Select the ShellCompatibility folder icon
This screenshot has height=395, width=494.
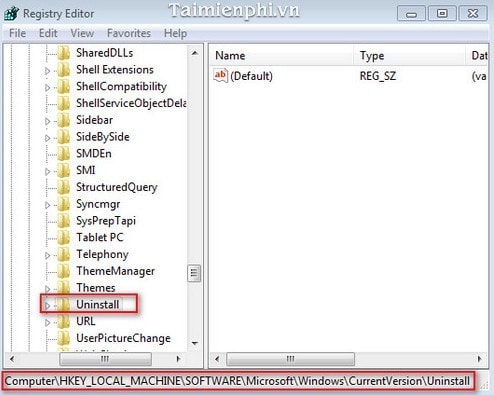(x=64, y=86)
